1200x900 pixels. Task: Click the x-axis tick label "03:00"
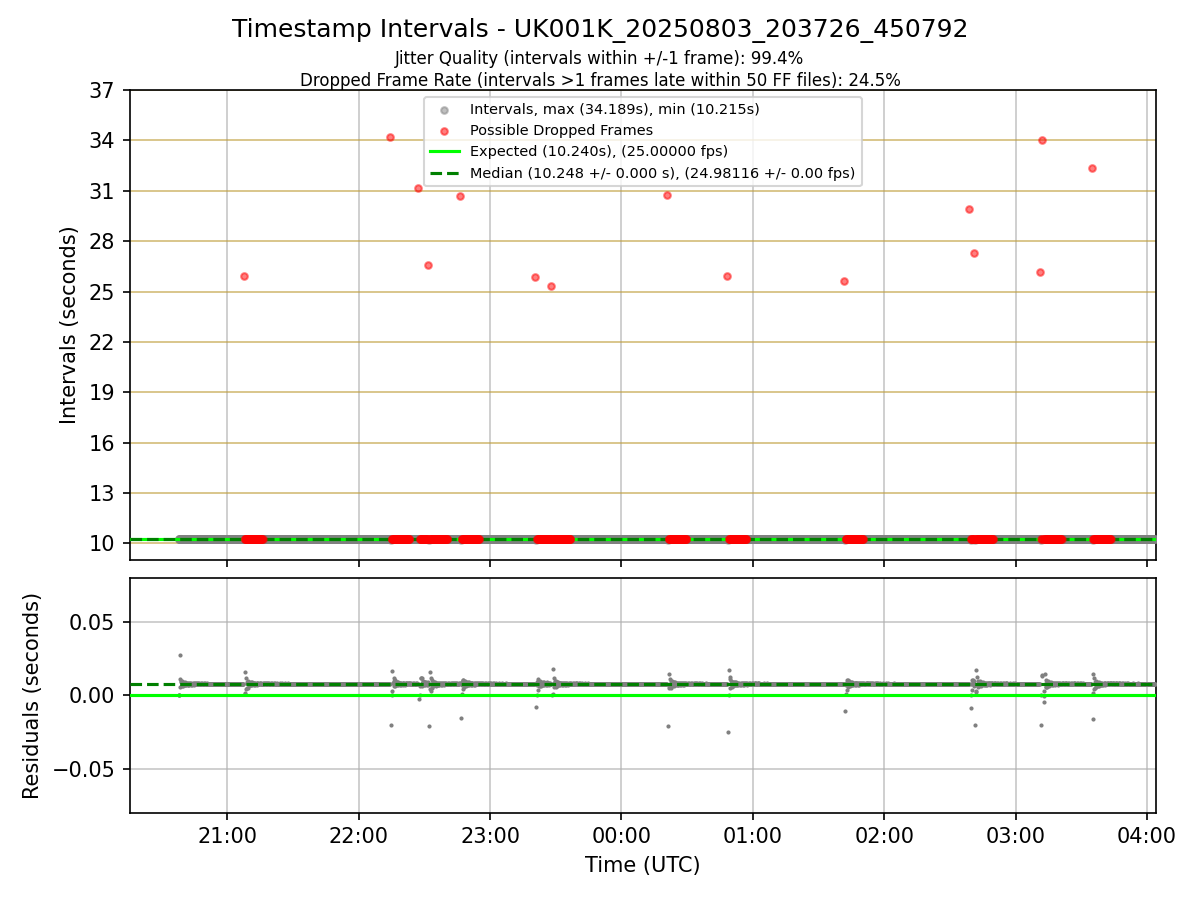(1016, 836)
